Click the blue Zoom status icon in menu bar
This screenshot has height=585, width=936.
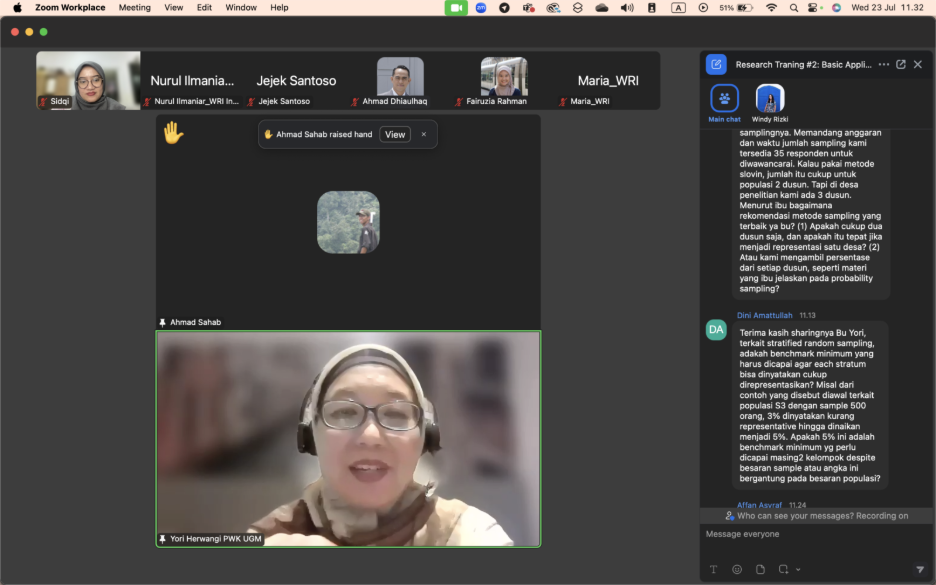(x=481, y=8)
